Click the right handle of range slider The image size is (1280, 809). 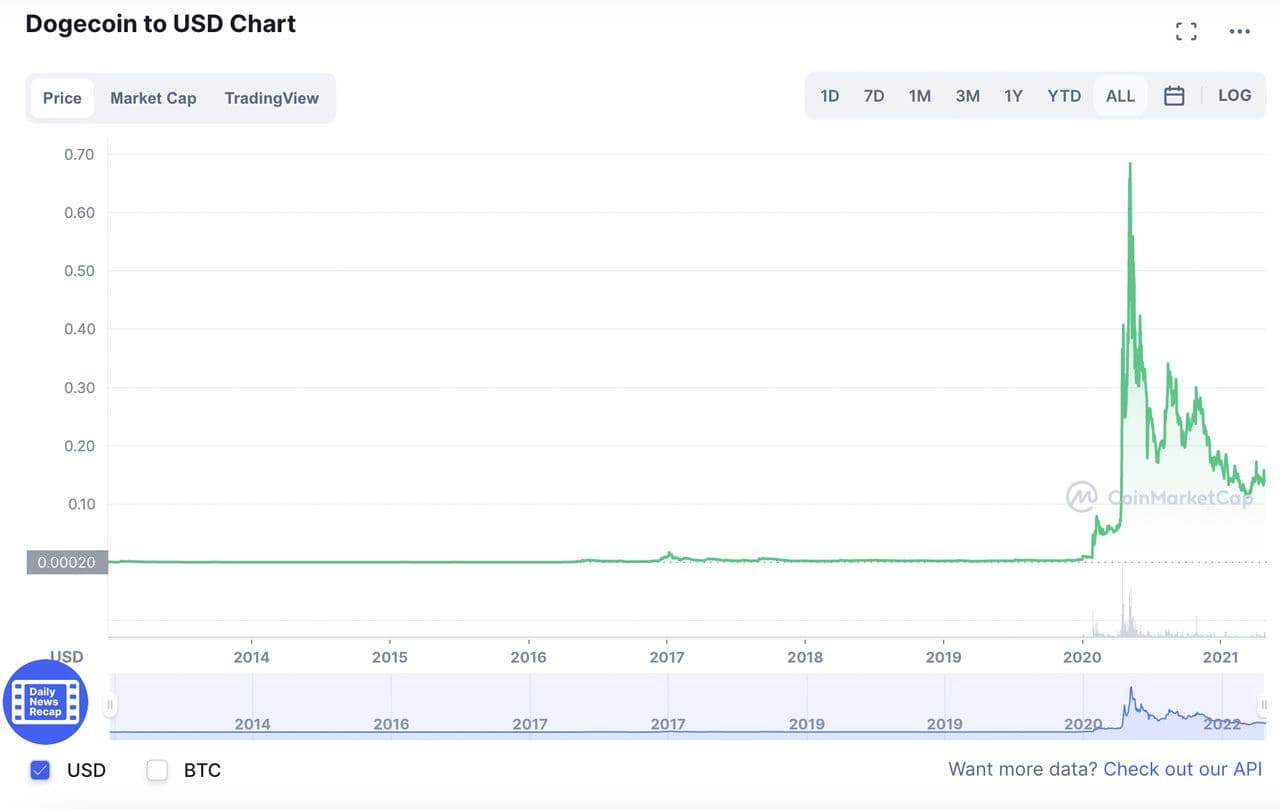pos(1264,705)
